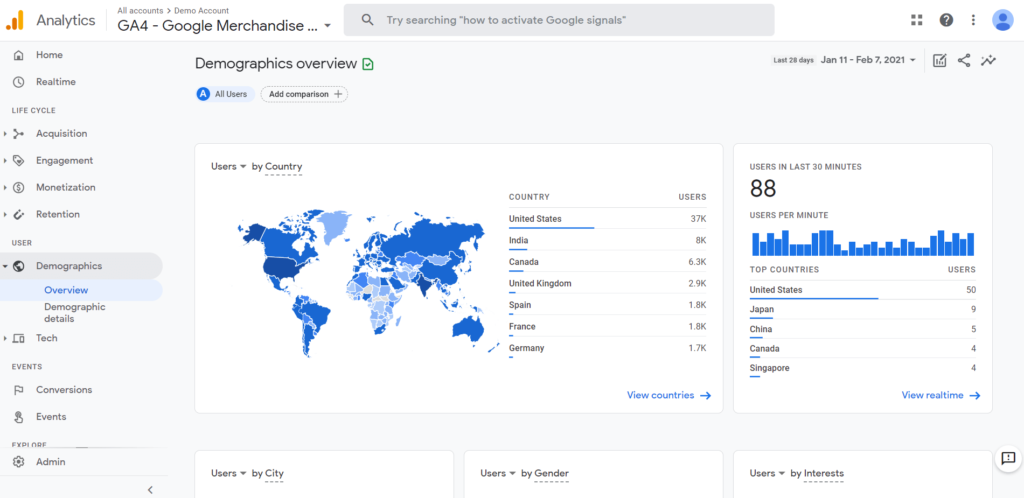Click Add comparison button

pos(304,94)
